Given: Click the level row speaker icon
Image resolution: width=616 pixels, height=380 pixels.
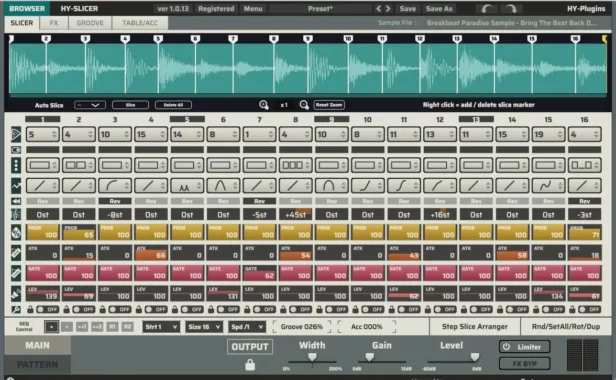Looking at the screenshot, I should [16, 293].
